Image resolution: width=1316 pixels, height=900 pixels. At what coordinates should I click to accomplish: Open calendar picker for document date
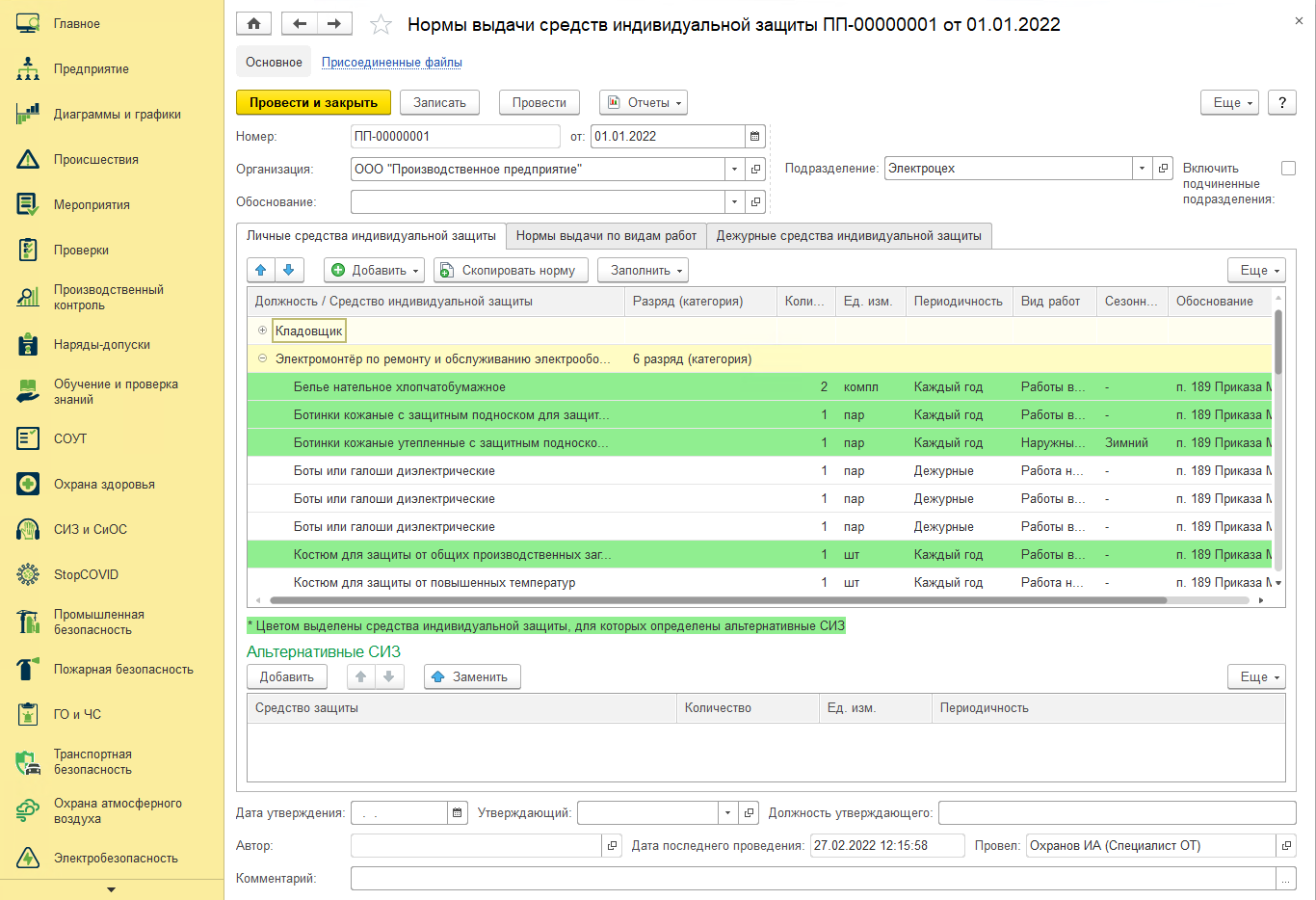(x=755, y=137)
